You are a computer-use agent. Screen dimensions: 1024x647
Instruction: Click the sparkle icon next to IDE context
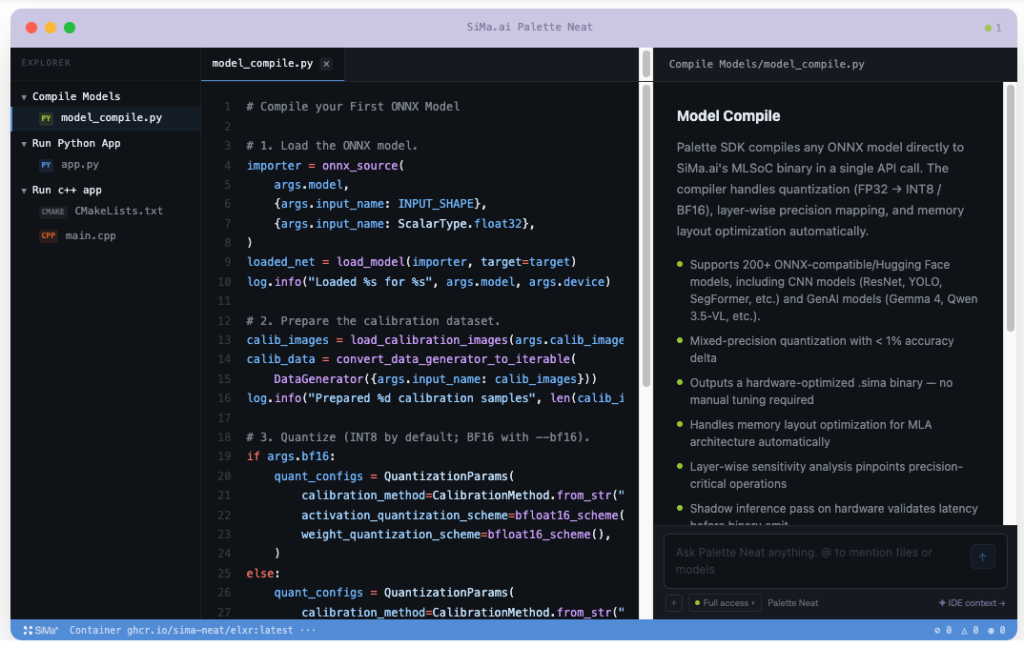click(x=942, y=603)
